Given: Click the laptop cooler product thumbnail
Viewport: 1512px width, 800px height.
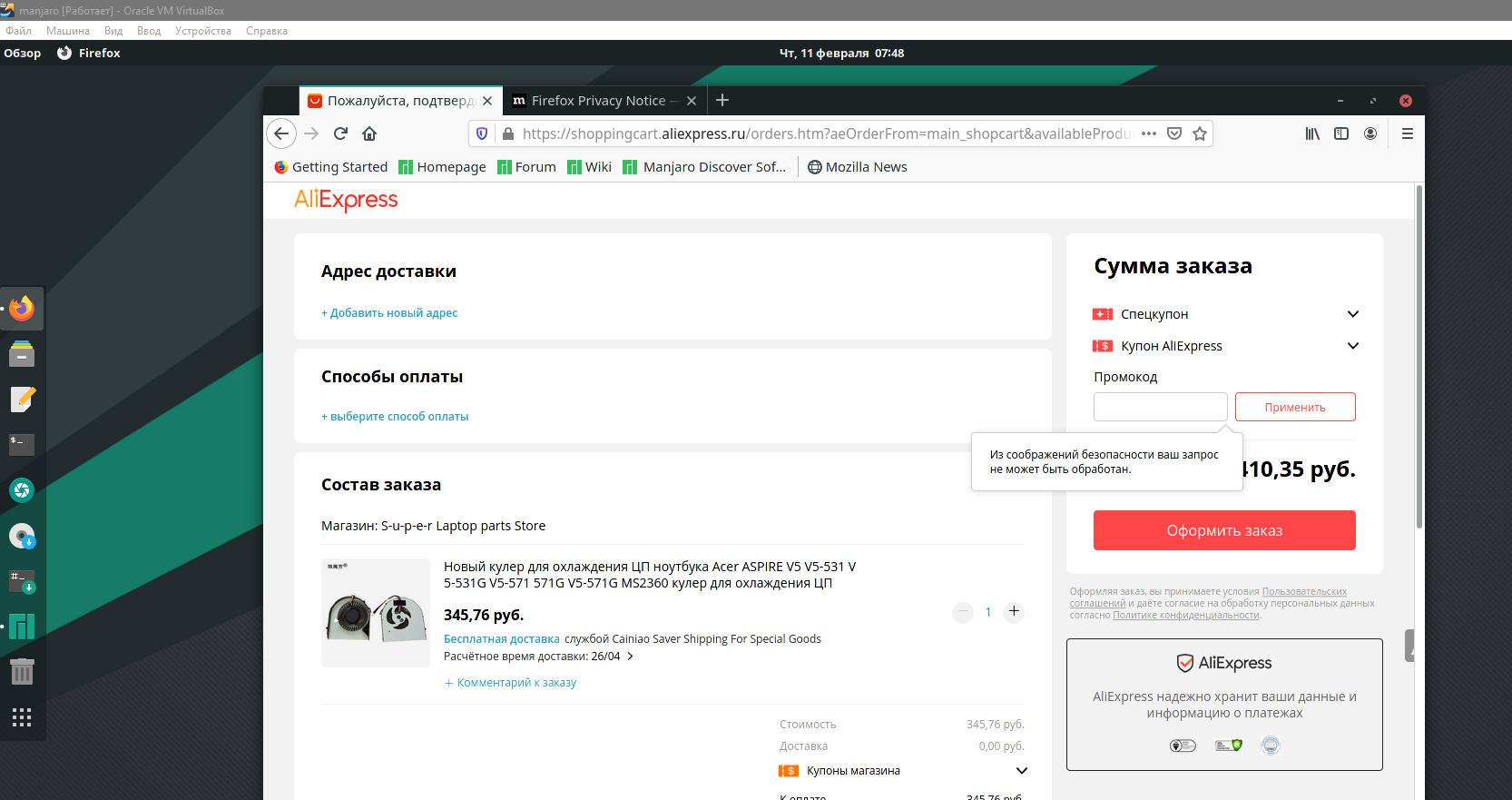Looking at the screenshot, I should coord(376,613).
